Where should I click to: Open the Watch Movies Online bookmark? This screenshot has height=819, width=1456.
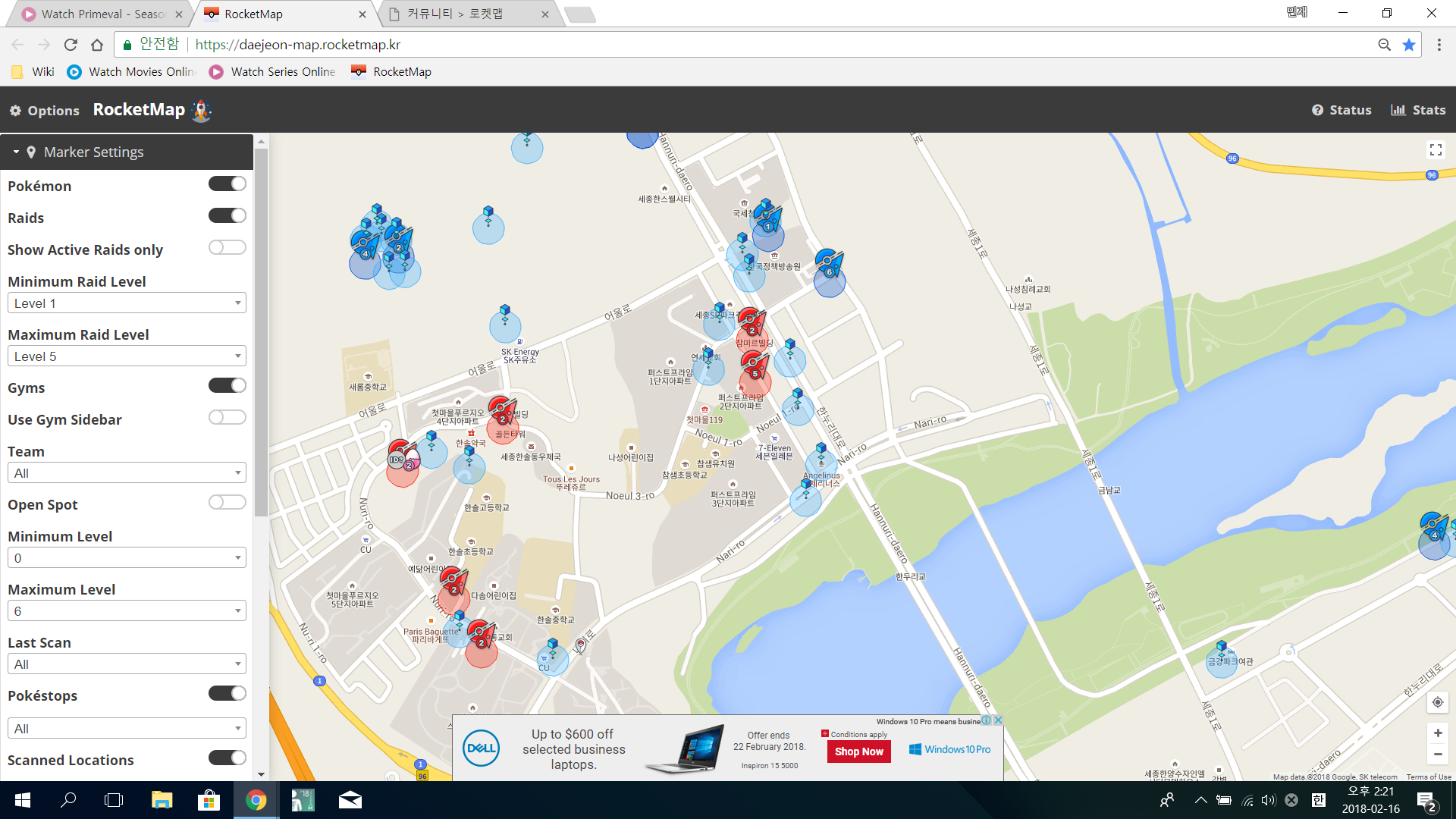pyautogui.click(x=132, y=71)
